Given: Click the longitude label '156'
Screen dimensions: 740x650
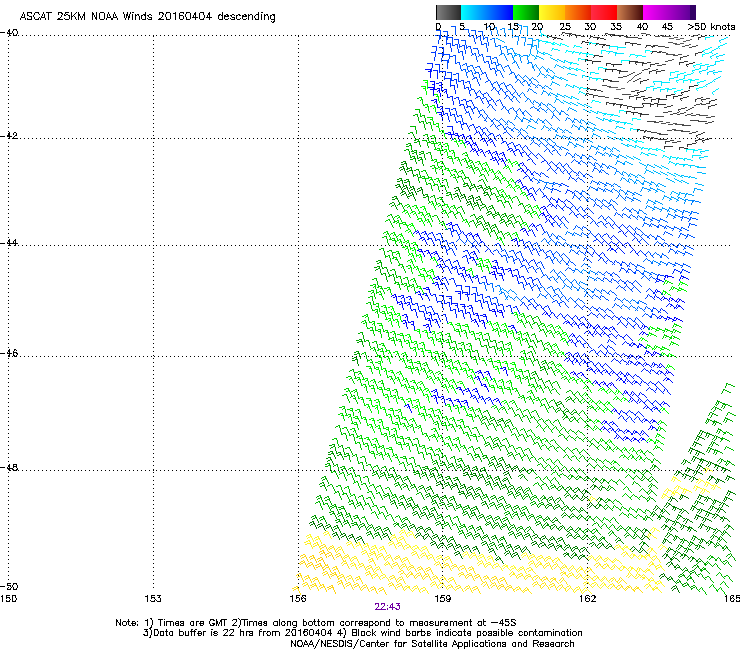Looking at the screenshot, I should coord(298,599).
